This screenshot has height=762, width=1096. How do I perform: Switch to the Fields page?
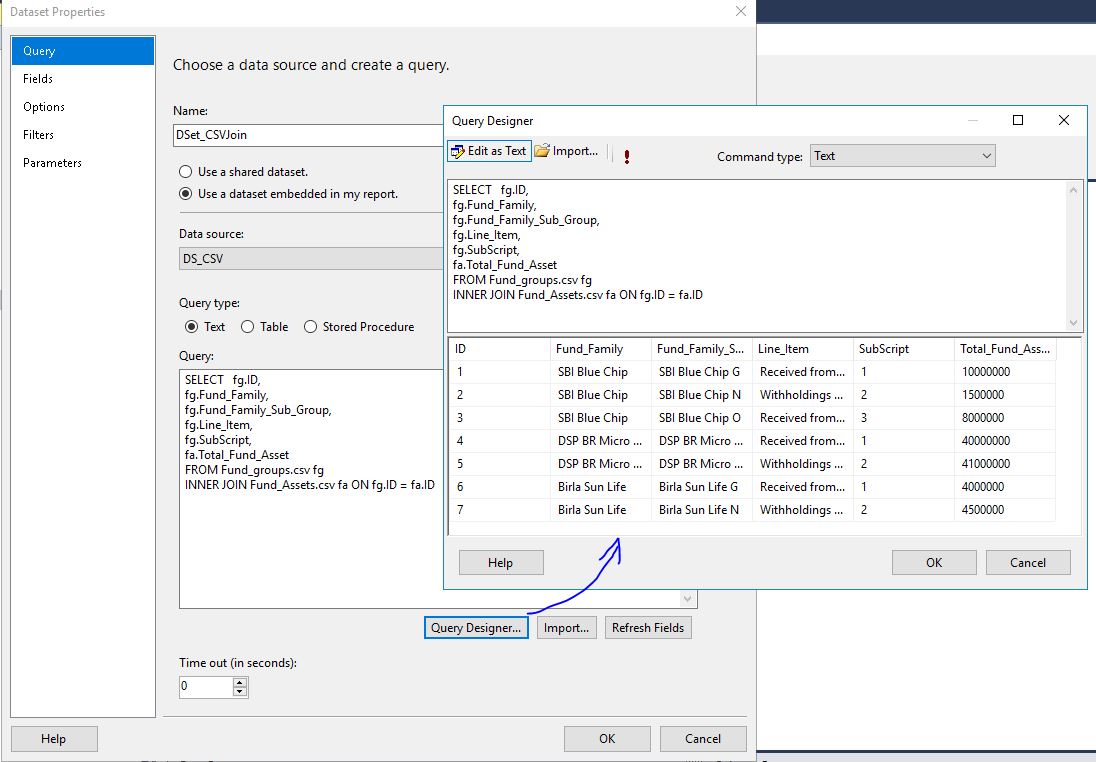[x=38, y=78]
